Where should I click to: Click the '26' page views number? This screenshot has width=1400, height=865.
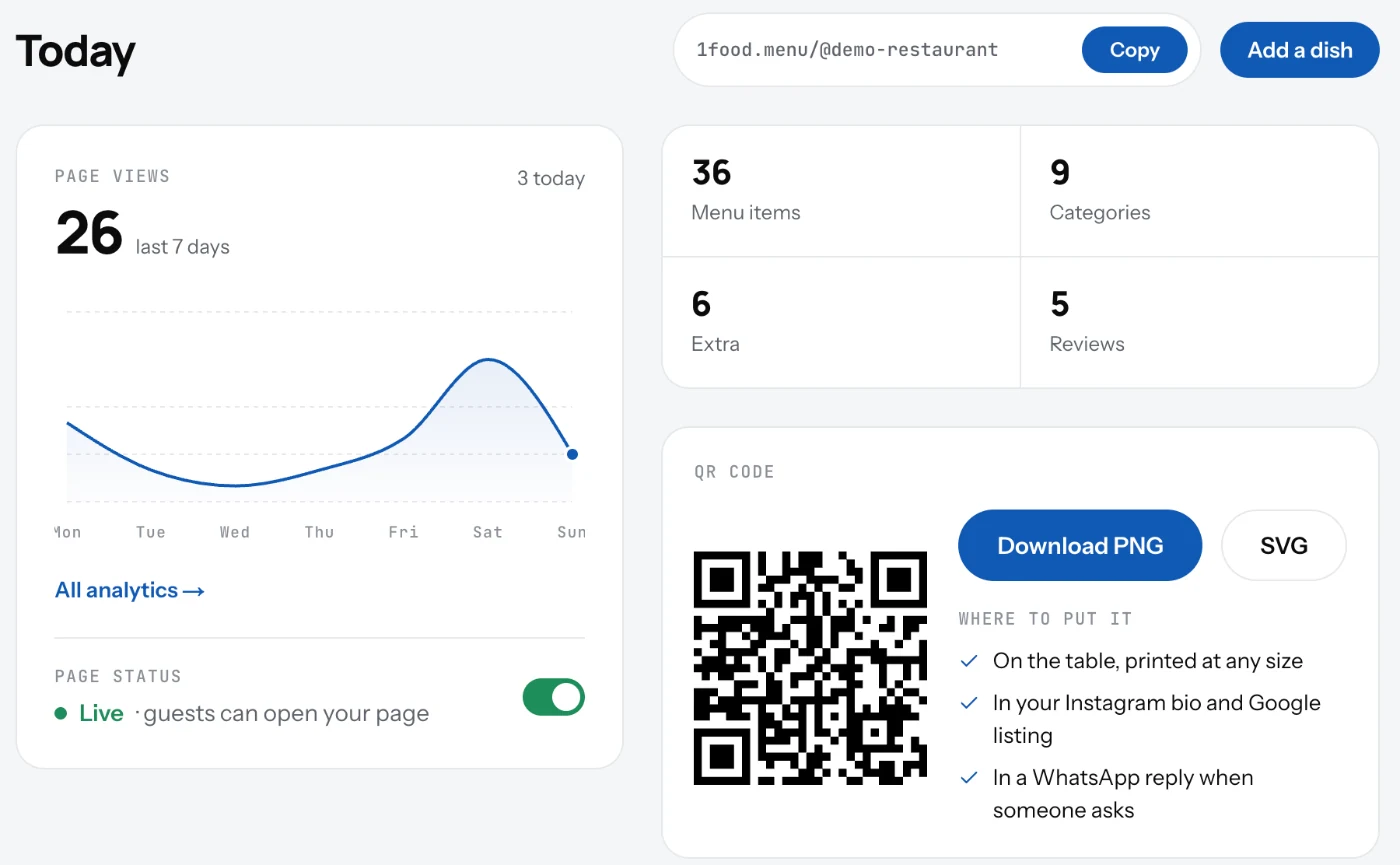point(89,233)
